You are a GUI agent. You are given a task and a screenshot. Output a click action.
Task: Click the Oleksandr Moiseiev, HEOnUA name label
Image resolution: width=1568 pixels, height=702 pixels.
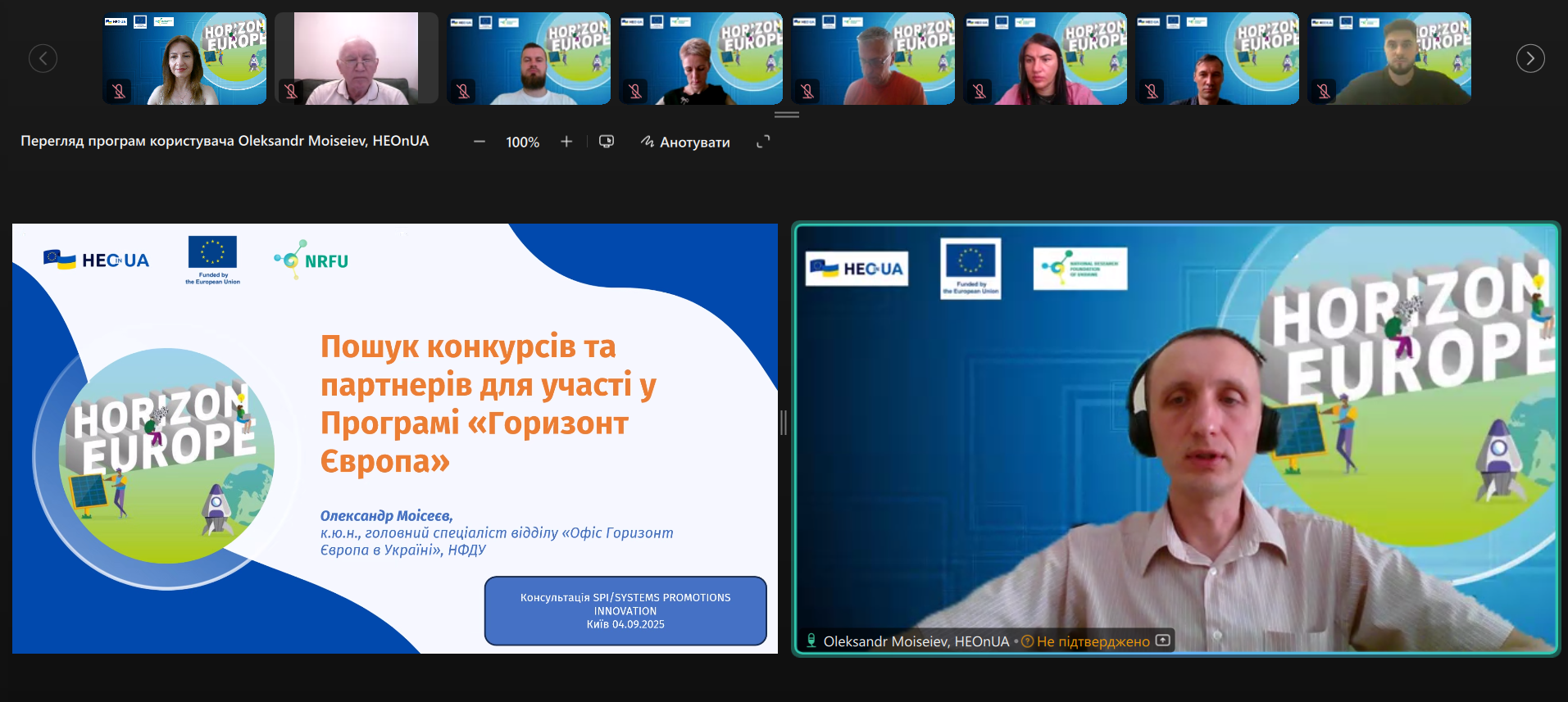point(916,641)
